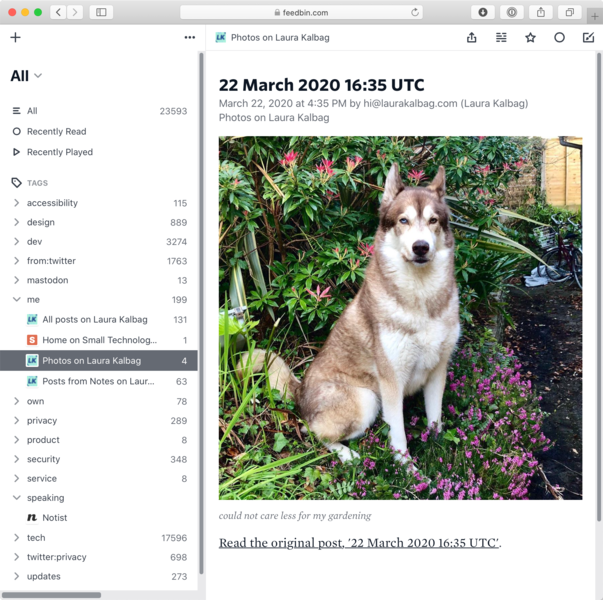Image resolution: width=603 pixels, height=600 pixels.
Task: Click the plus icon to add a subscription
Action: pyautogui.click(x=15, y=37)
